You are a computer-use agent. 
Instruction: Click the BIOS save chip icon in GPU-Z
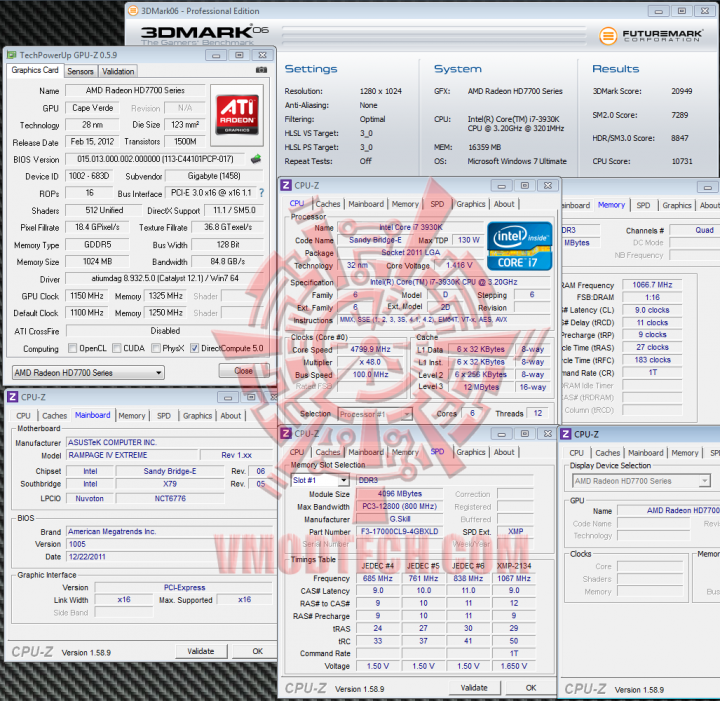tap(256, 159)
